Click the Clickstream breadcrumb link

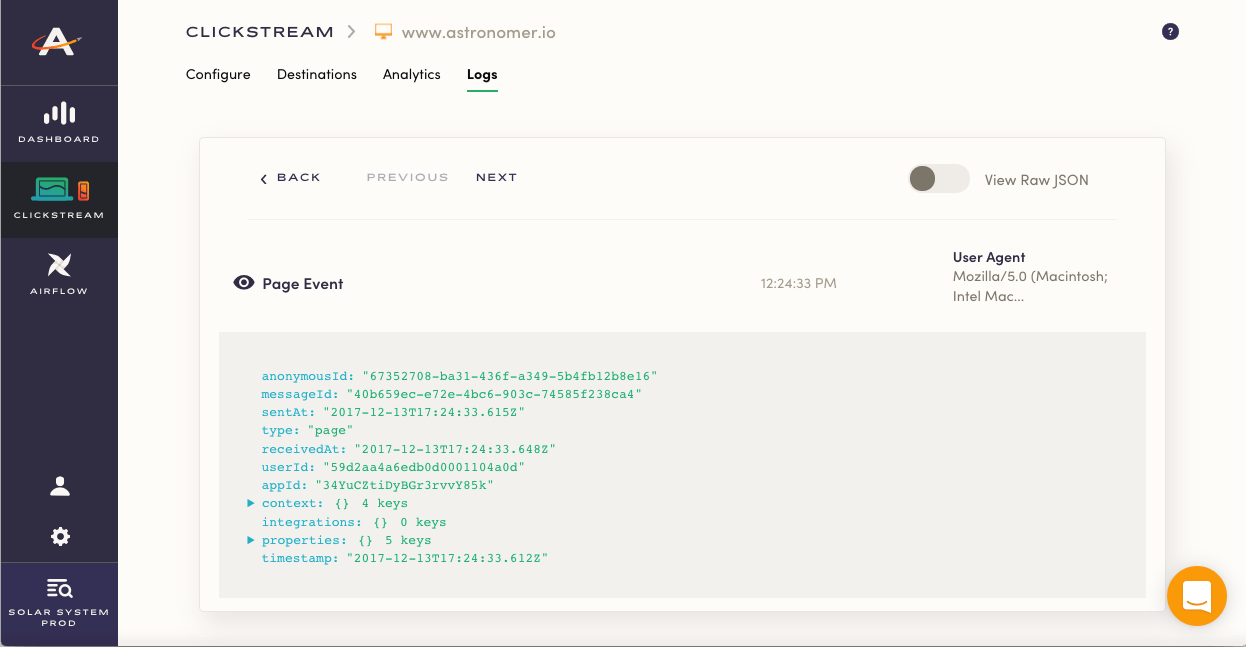click(x=259, y=32)
